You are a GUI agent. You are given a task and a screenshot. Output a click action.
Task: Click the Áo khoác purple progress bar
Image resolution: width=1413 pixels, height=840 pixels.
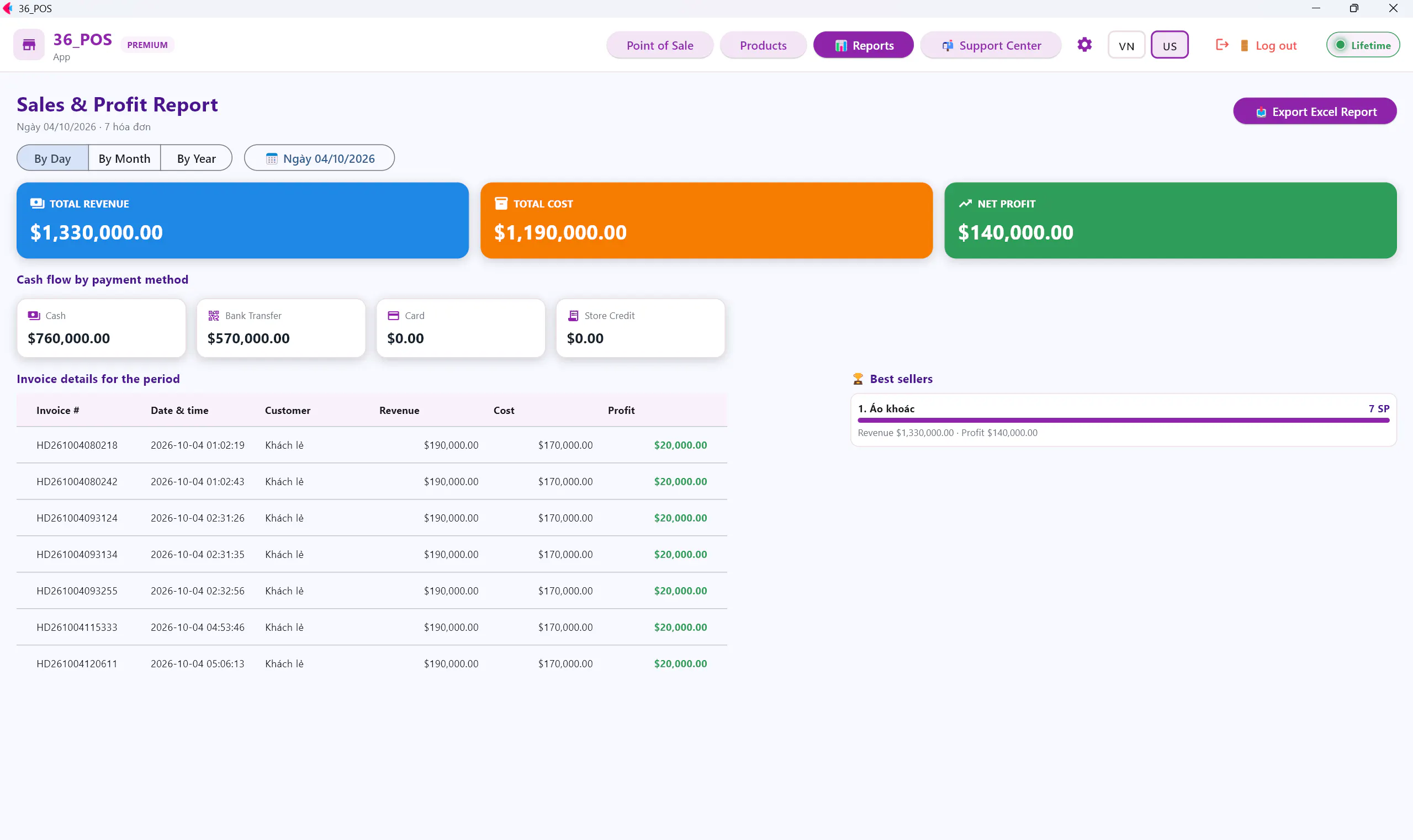coord(1123,421)
